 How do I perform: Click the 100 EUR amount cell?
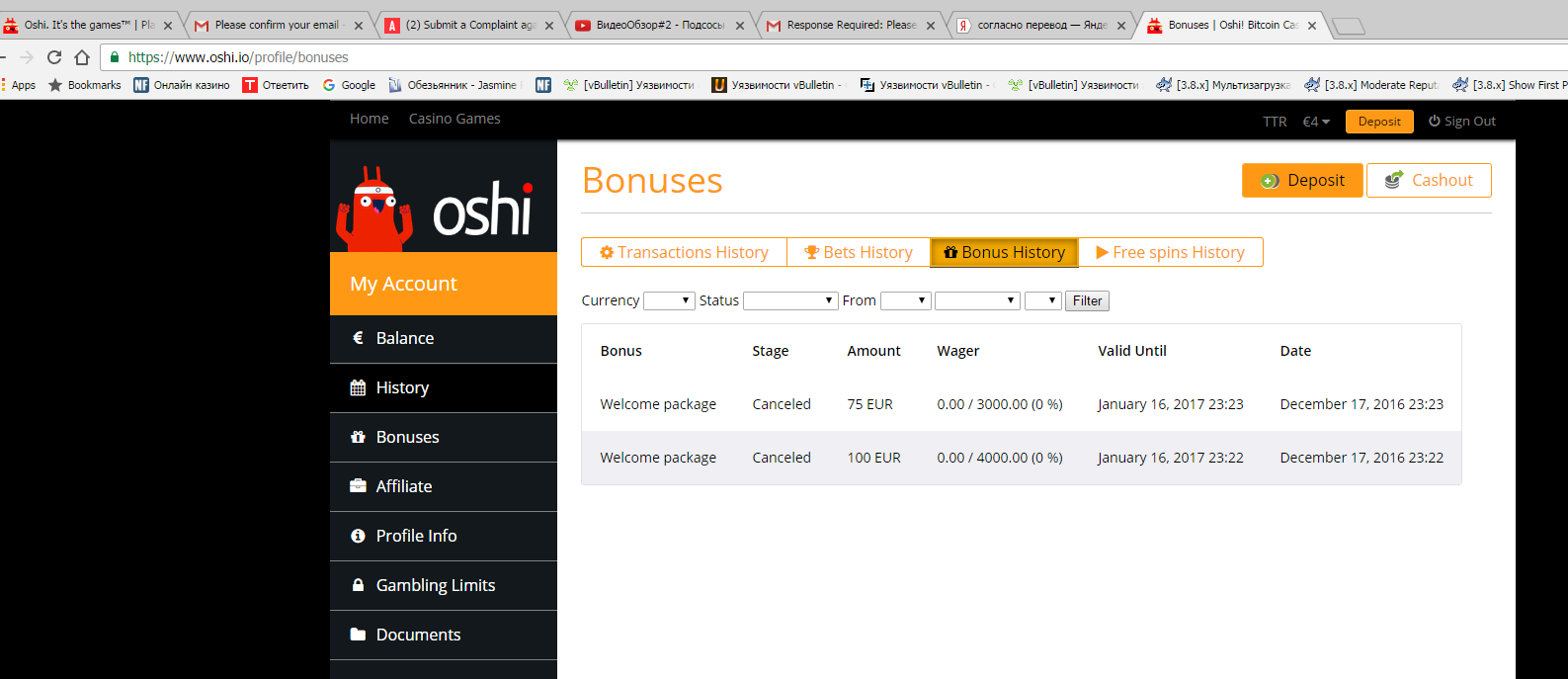tap(873, 458)
